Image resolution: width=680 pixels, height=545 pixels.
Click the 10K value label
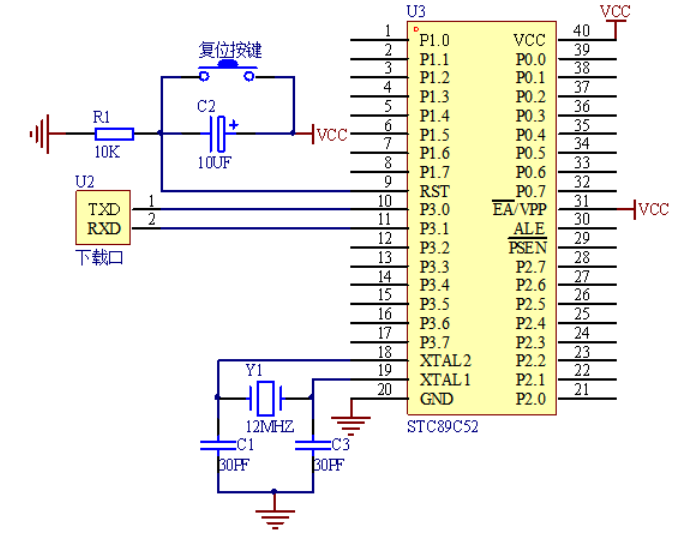[x=107, y=152]
